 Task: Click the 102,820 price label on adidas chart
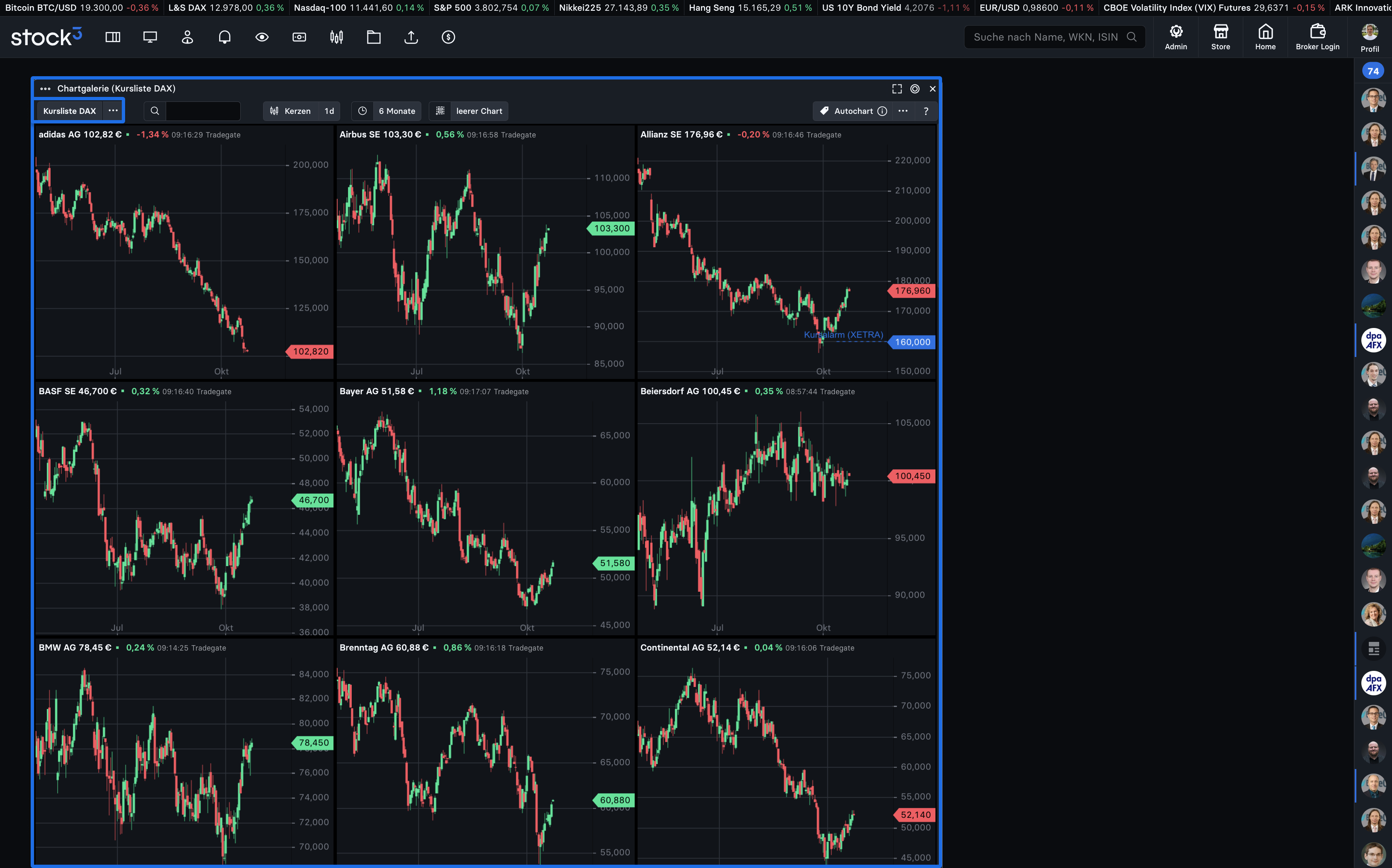coord(310,351)
